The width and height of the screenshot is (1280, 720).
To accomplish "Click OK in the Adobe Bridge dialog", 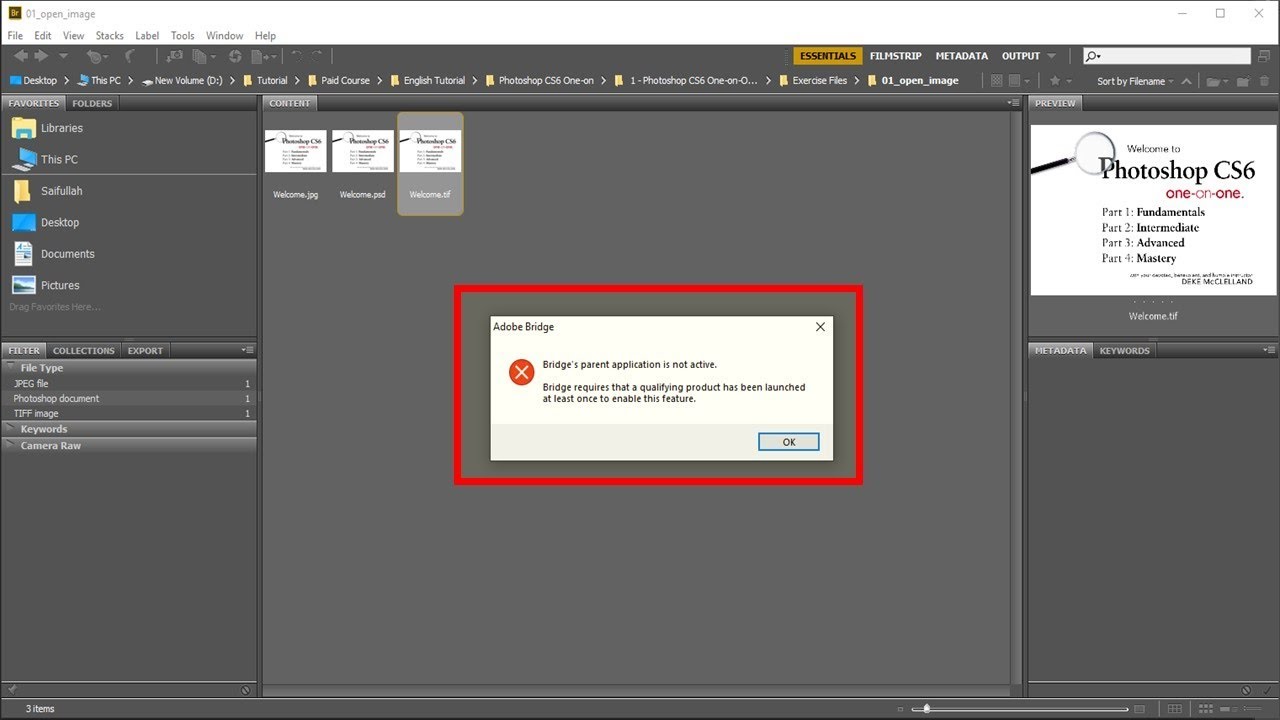I will click(789, 442).
